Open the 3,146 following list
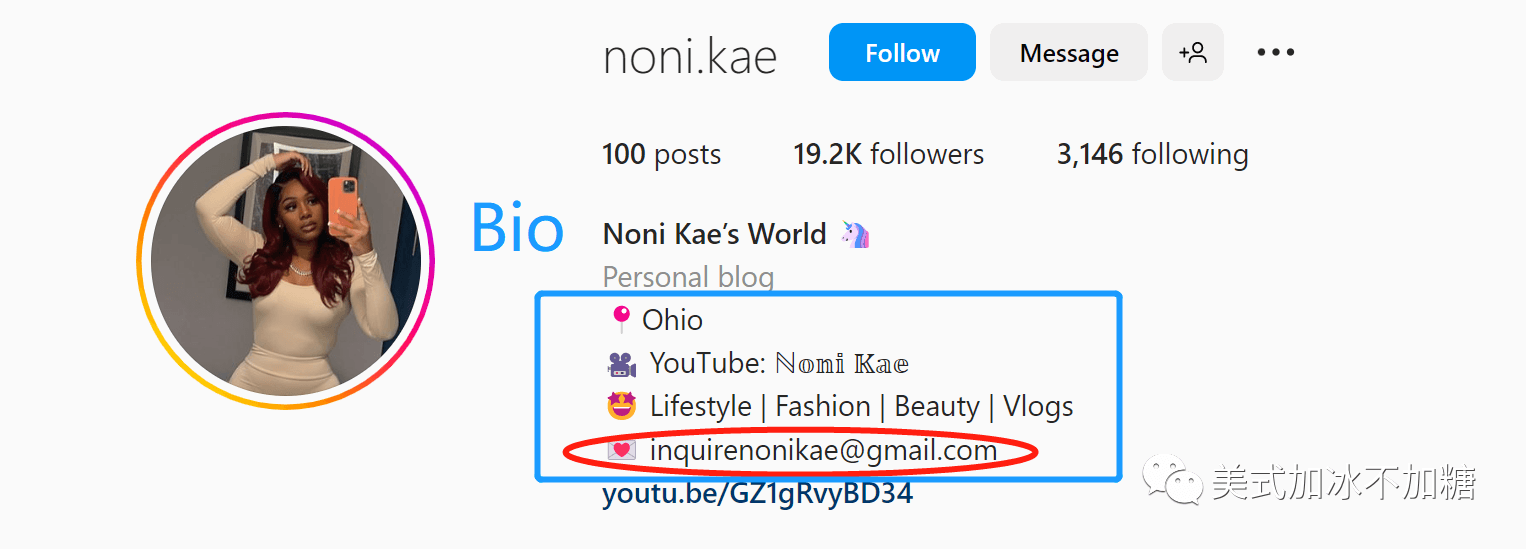Screen dimensions: 1526x549 (1152, 155)
